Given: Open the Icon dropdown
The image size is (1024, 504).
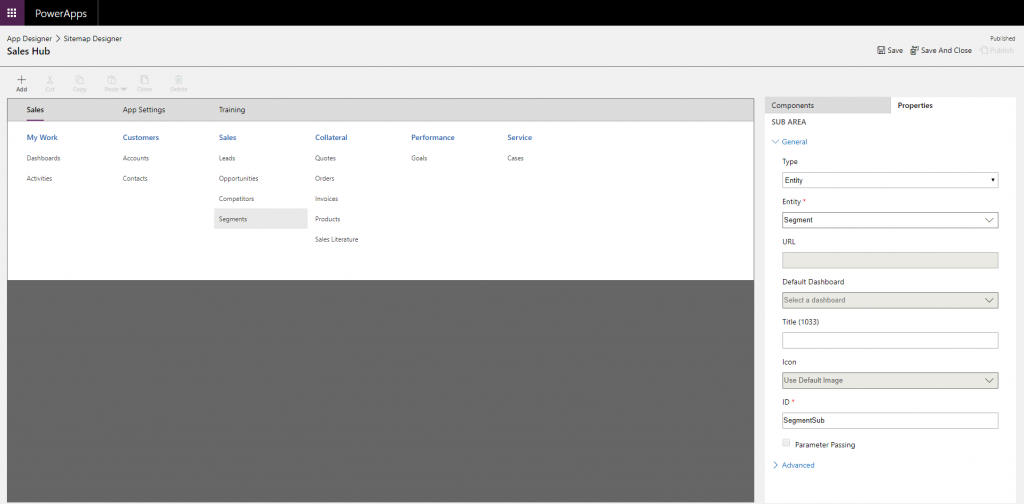Looking at the screenshot, I should pyautogui.click(x=890, y=380).
